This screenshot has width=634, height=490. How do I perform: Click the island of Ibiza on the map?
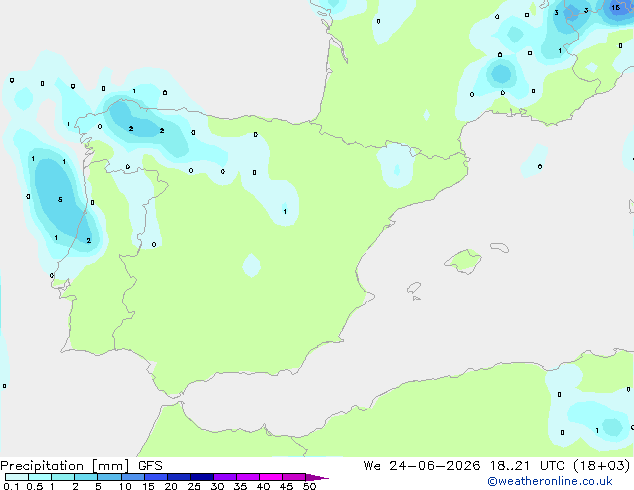(414, 289)
